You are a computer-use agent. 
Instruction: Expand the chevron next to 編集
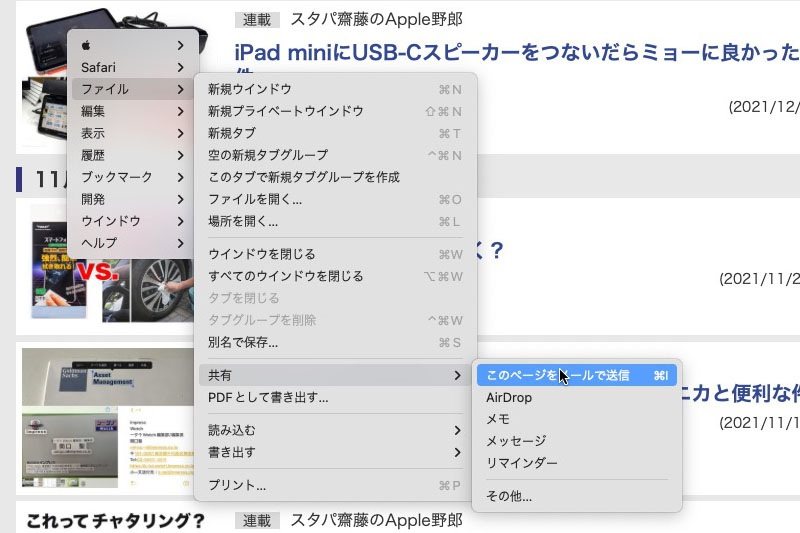pos(181,111)
